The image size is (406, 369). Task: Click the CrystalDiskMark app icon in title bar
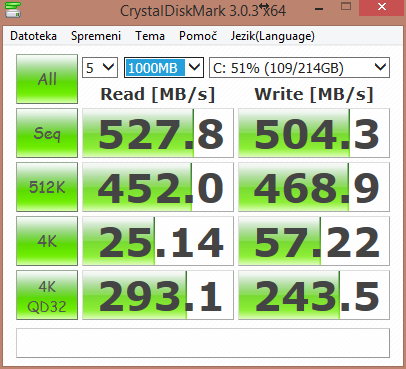click(x=13, y=10)
